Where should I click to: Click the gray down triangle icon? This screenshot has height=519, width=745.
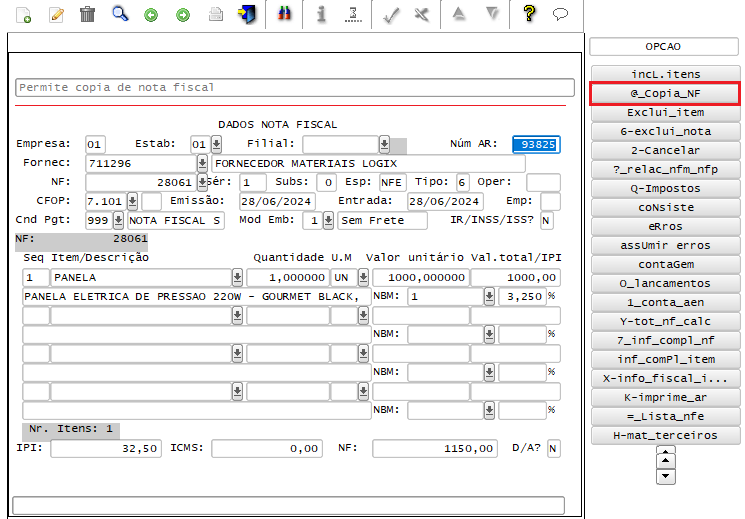[x=493, y=13]
